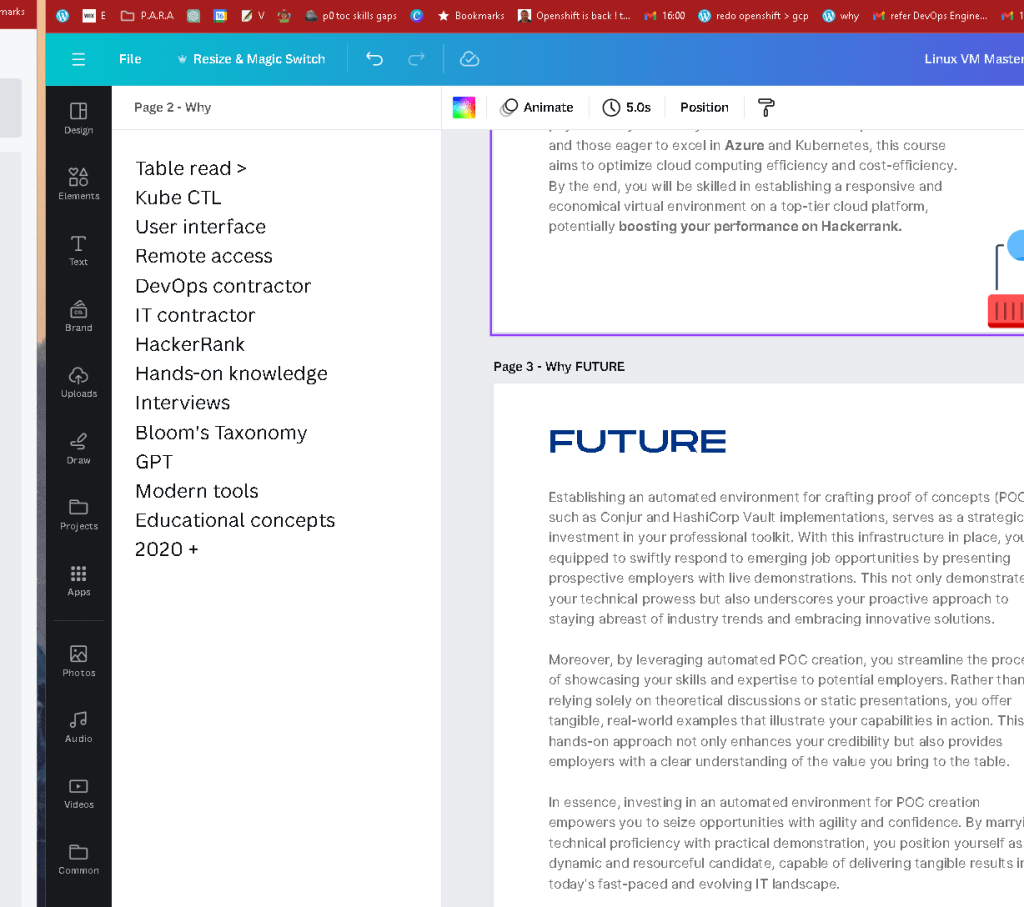Click the 'Kube CTL' note line
Image resolution: width=1024 pixels, height=907 pixels.
tap(178, 198)
